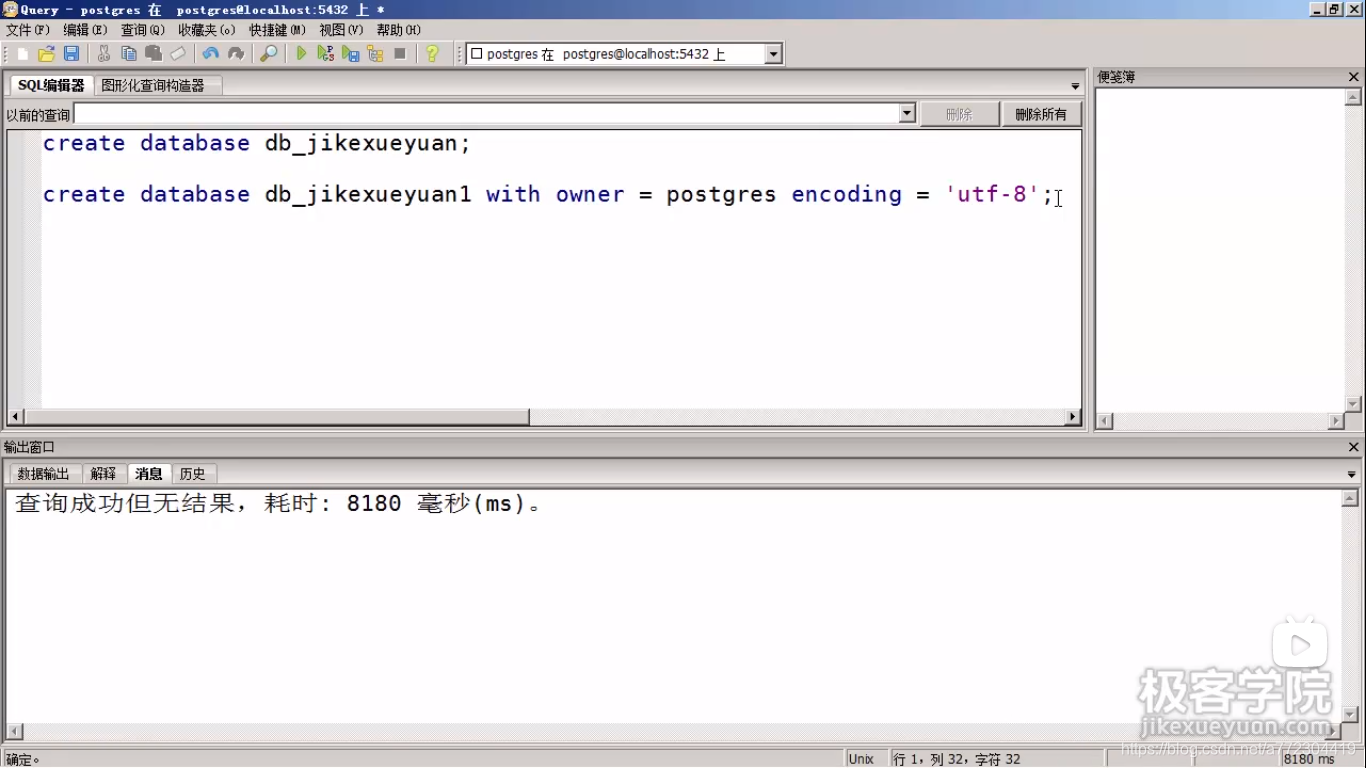Open a SQL file from disk

pyautogui.click(x=46, y=54)
